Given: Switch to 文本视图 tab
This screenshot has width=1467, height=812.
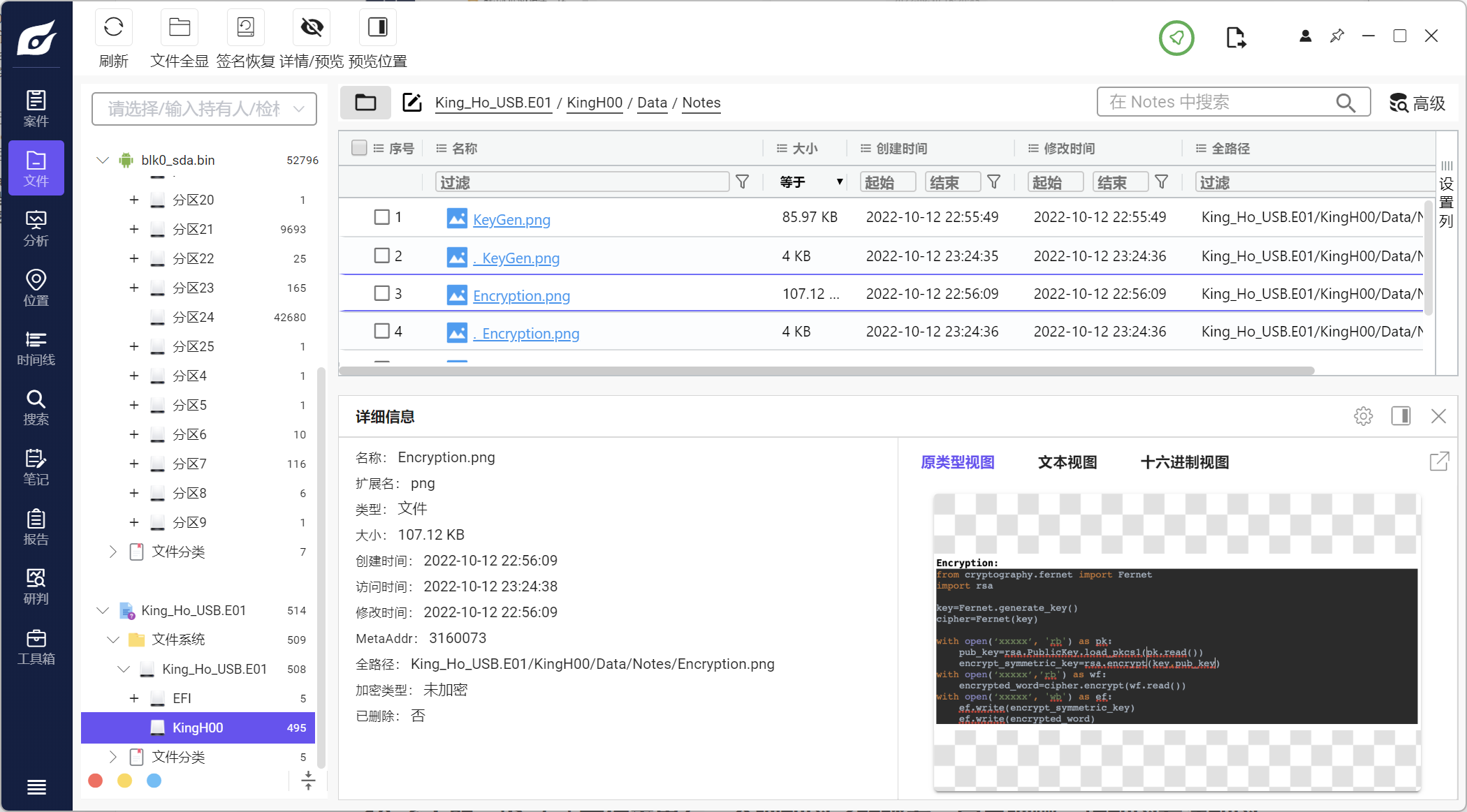Looking at the screenshot, I should (1067, 462).
